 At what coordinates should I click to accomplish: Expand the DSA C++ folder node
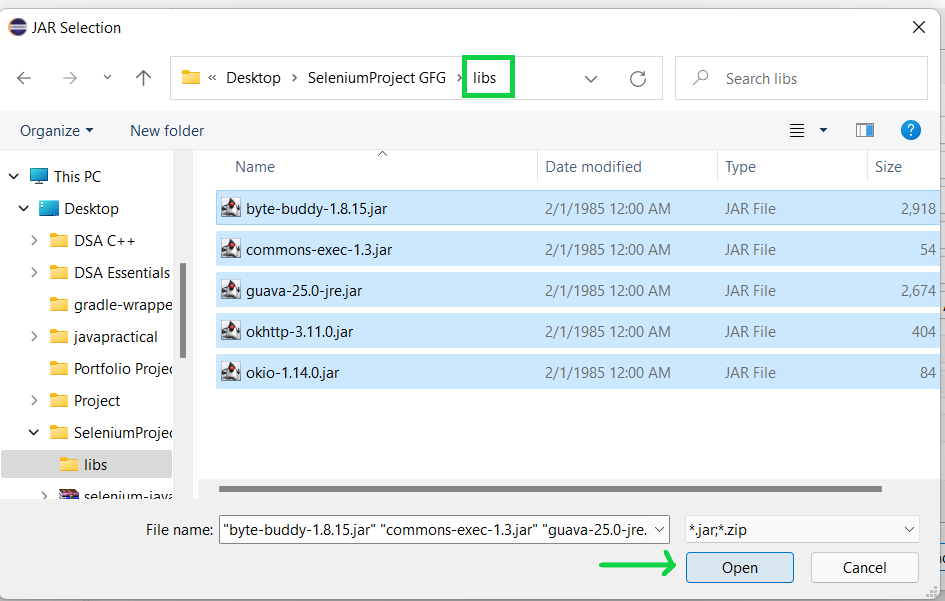[34, 241]
